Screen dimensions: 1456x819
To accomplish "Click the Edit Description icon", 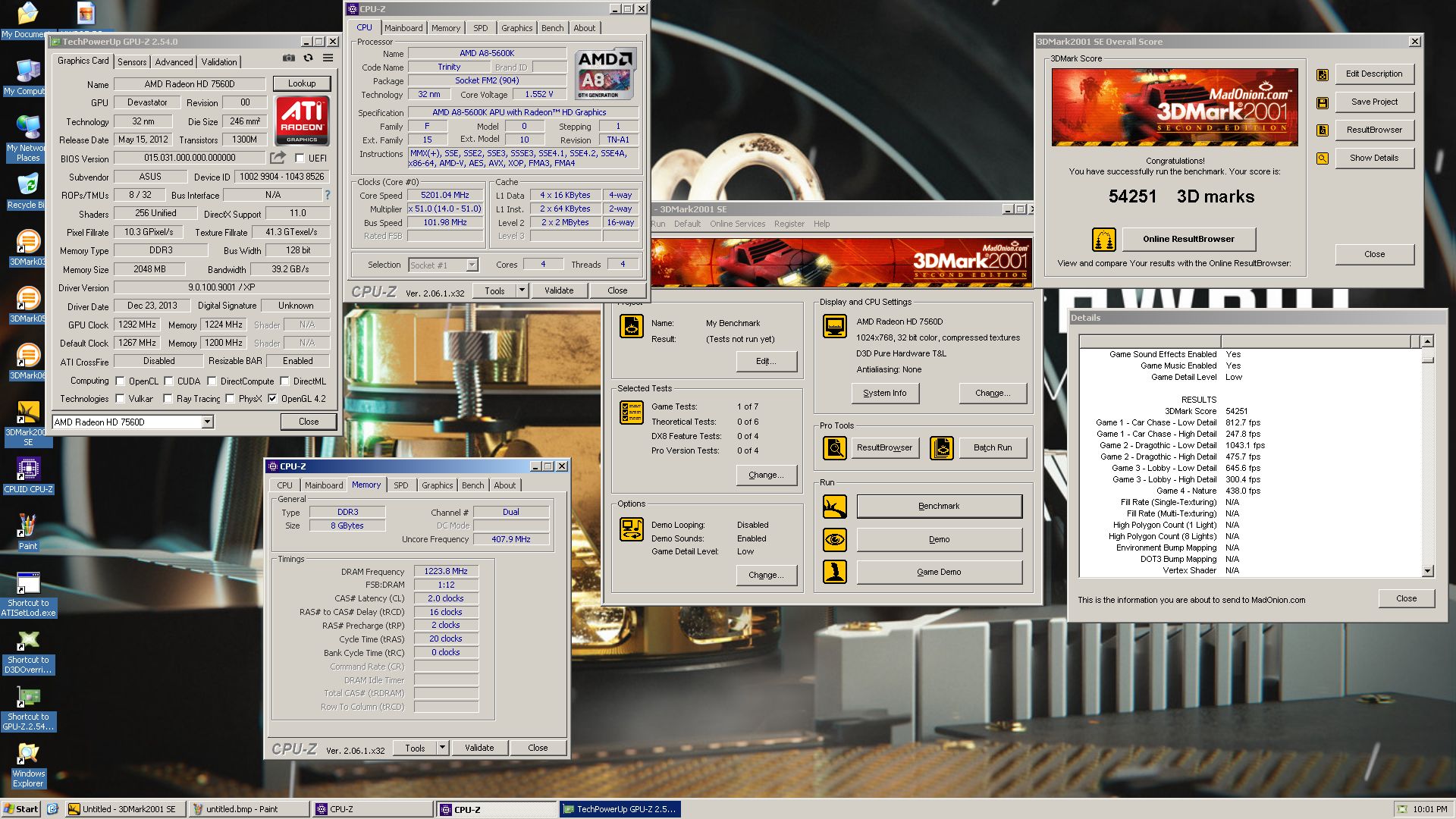I will pos(1323,74).
